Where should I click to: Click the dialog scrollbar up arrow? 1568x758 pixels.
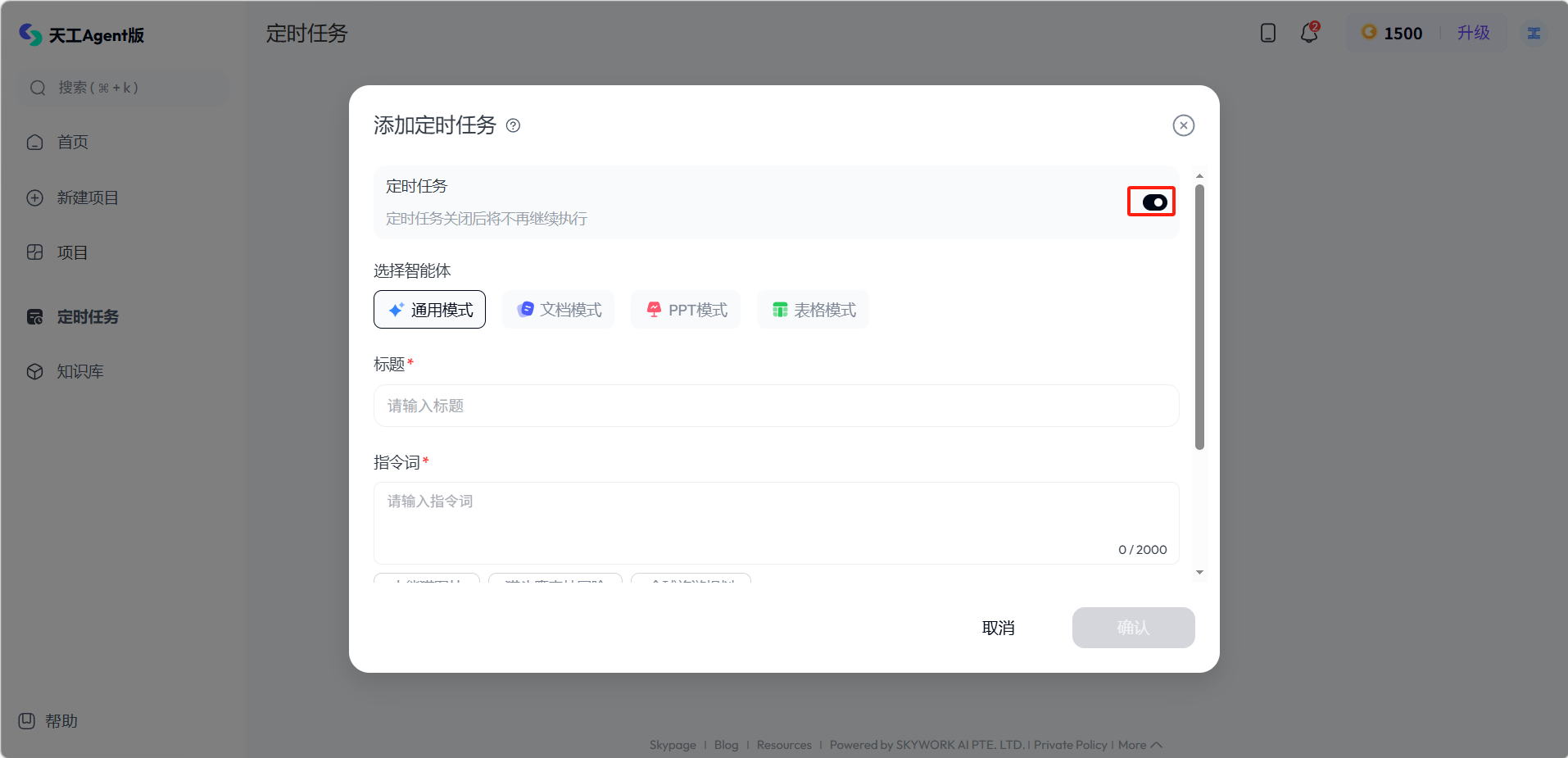pos(1199,176)
